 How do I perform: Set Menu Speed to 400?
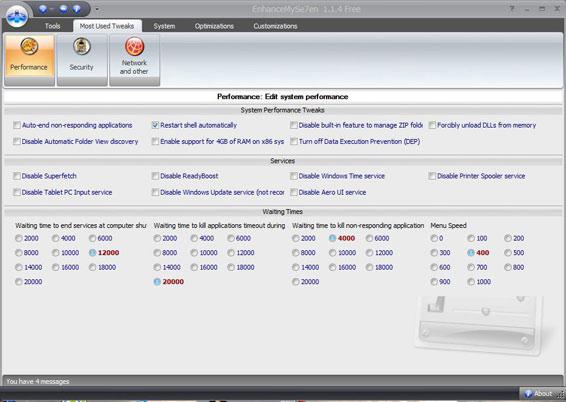(471, 253)
